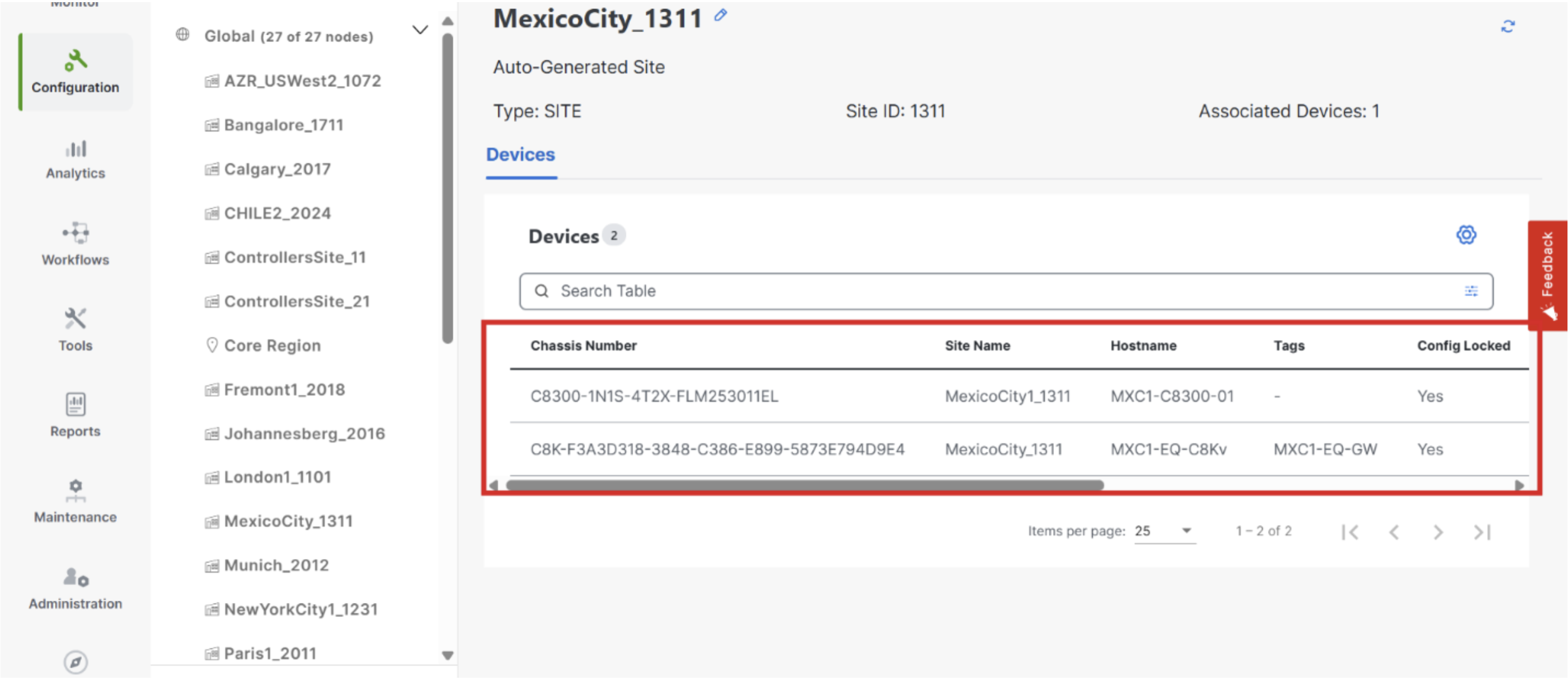Select the ControllersSite_11 site

coord(295,258)
